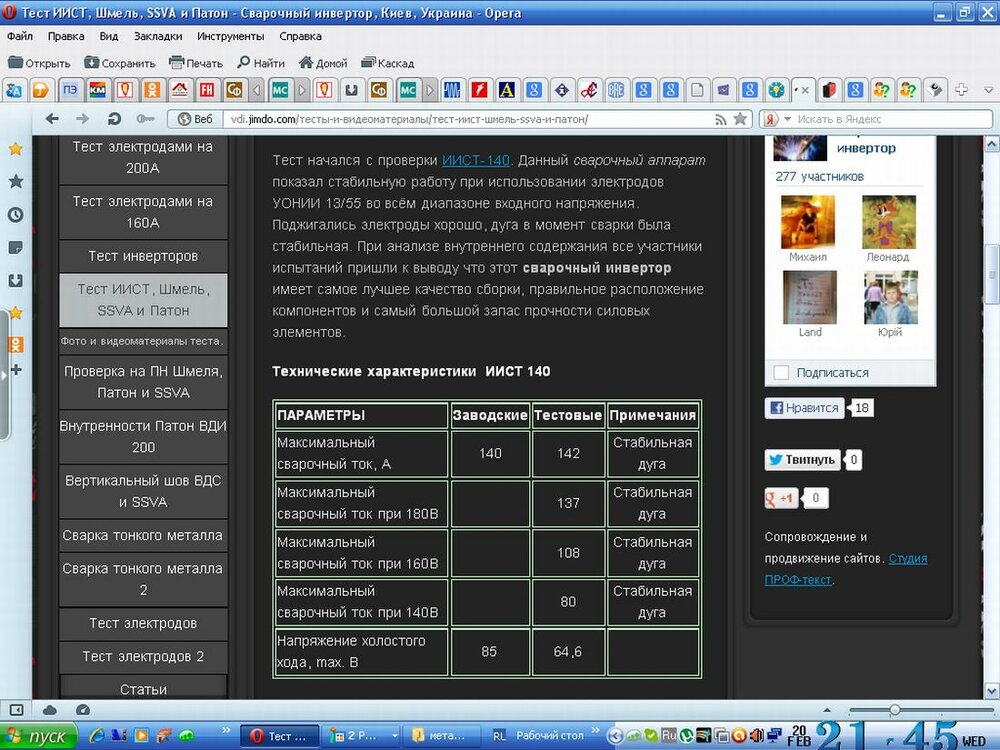This screenshot has width=1000, height=750.
Task: Follow the ИИСТ-140 link
Action: [x=476, y=160]
